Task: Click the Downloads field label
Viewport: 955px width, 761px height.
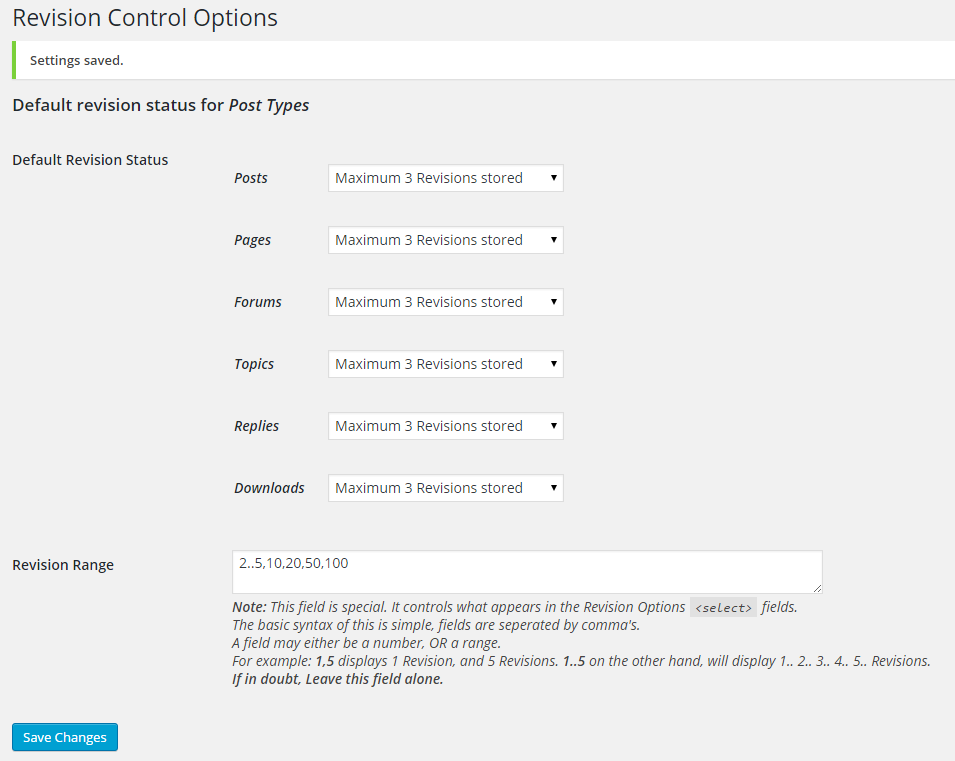Action: [x=269, y=488]
